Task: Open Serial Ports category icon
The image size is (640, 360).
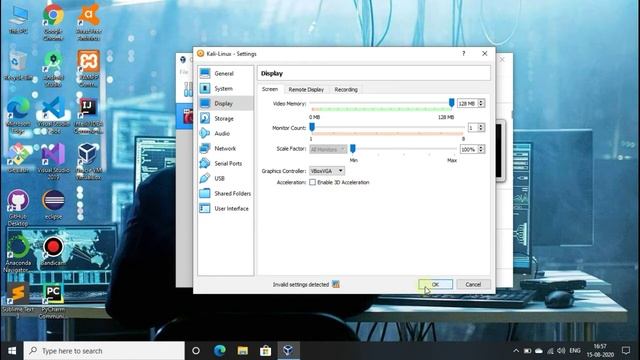Action: (x=205, y=163)
